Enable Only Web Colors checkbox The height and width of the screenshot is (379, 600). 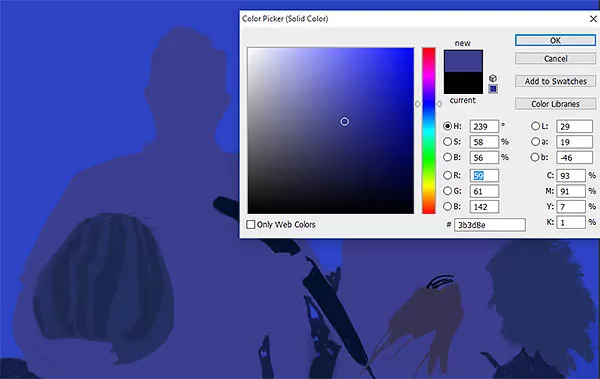(251, 224)
